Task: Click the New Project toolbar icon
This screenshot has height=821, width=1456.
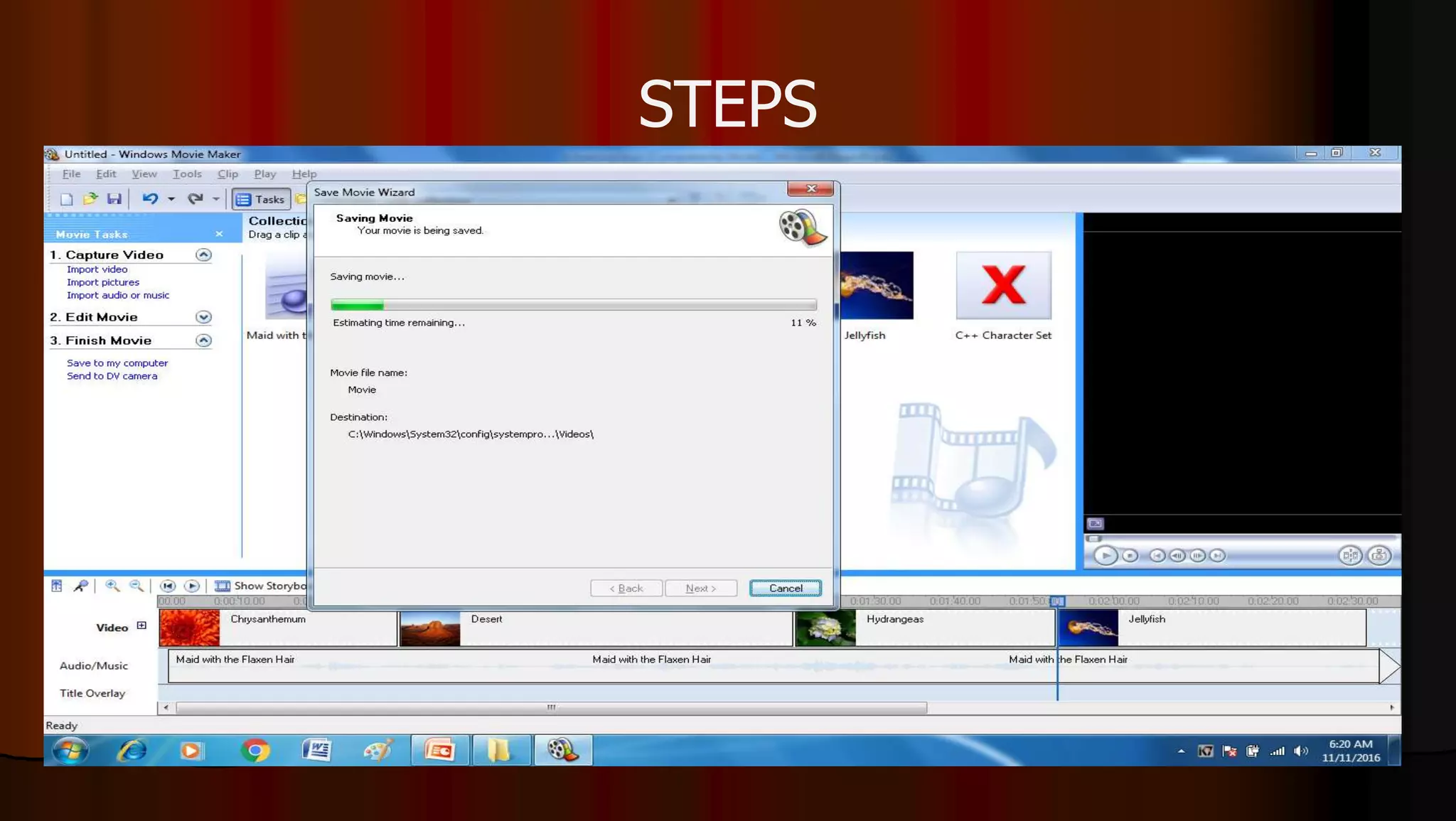Action: [x=66, y=199]
